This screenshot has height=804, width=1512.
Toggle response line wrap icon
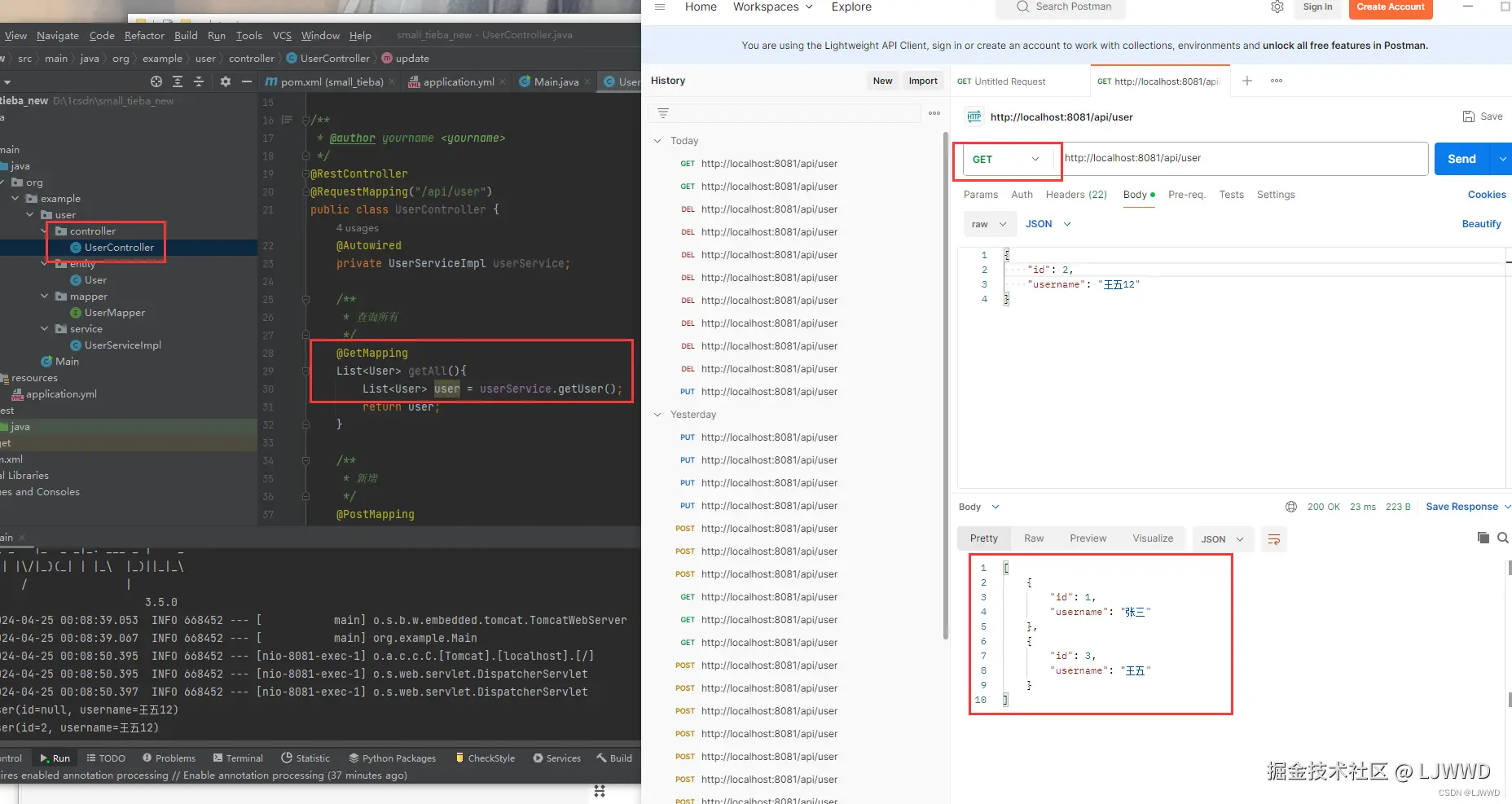(x=1274, y=539)
